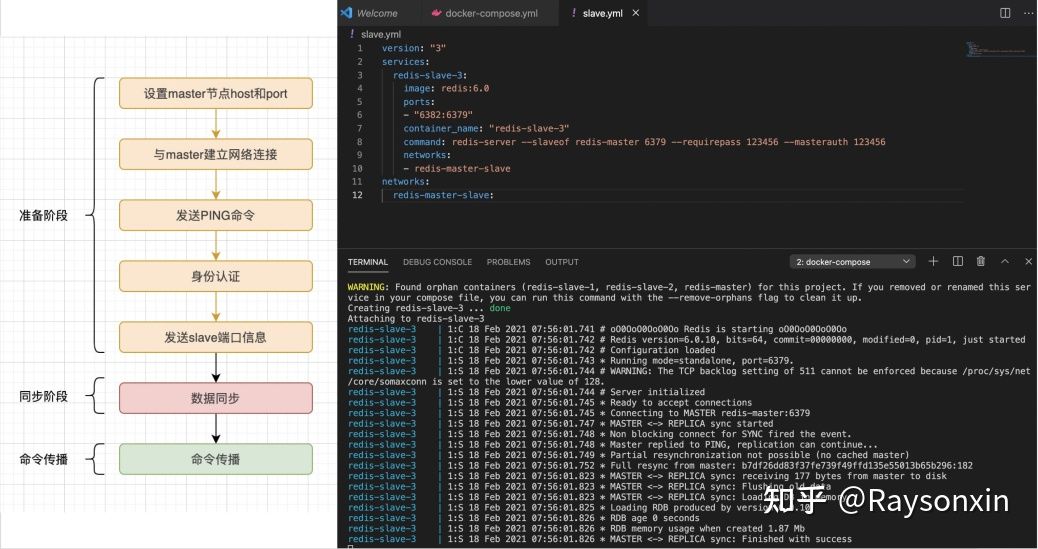Open the docker-compose.yml tab

(x=491, y=13)
